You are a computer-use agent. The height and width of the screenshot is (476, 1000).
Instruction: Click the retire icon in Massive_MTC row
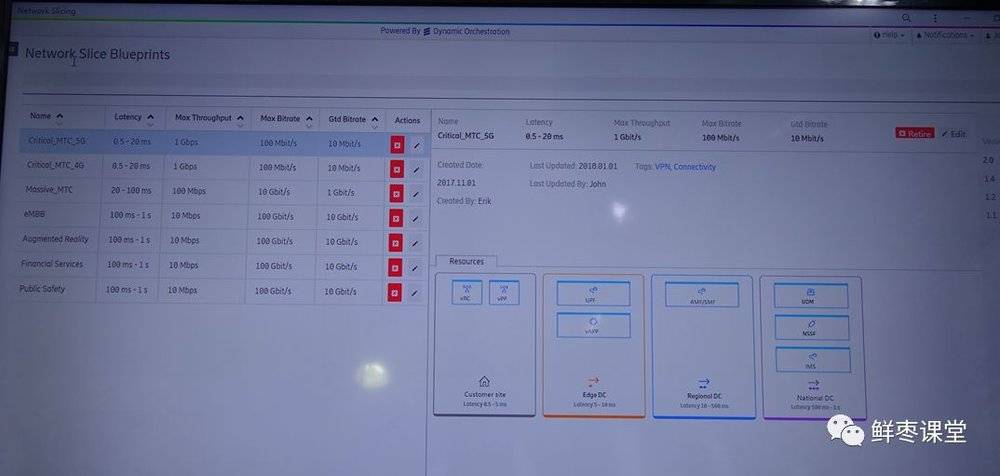(397, 193)
